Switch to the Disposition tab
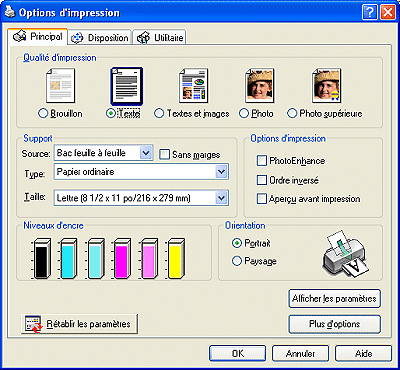The width and height of the screenshot is (400, 370). (100, 38)
